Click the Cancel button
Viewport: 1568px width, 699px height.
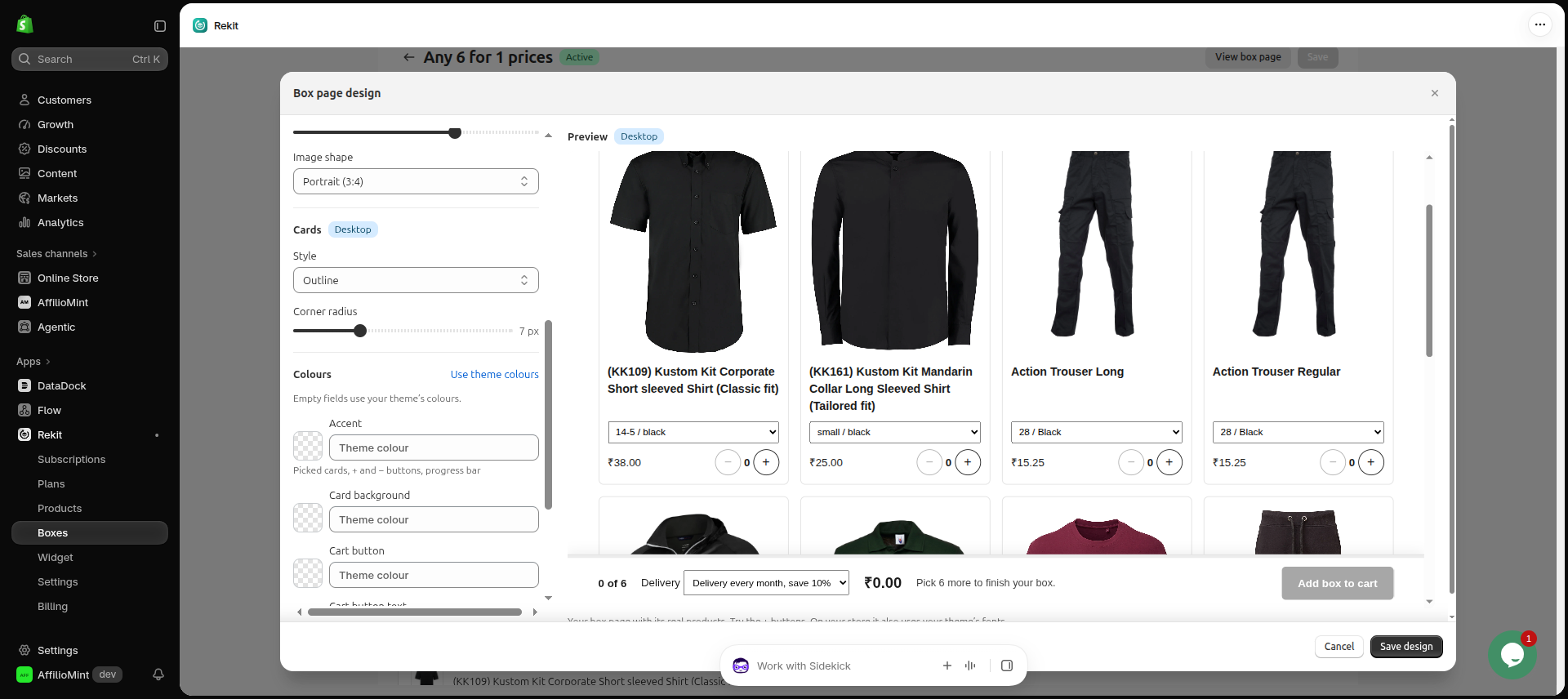coord(1339,646)
